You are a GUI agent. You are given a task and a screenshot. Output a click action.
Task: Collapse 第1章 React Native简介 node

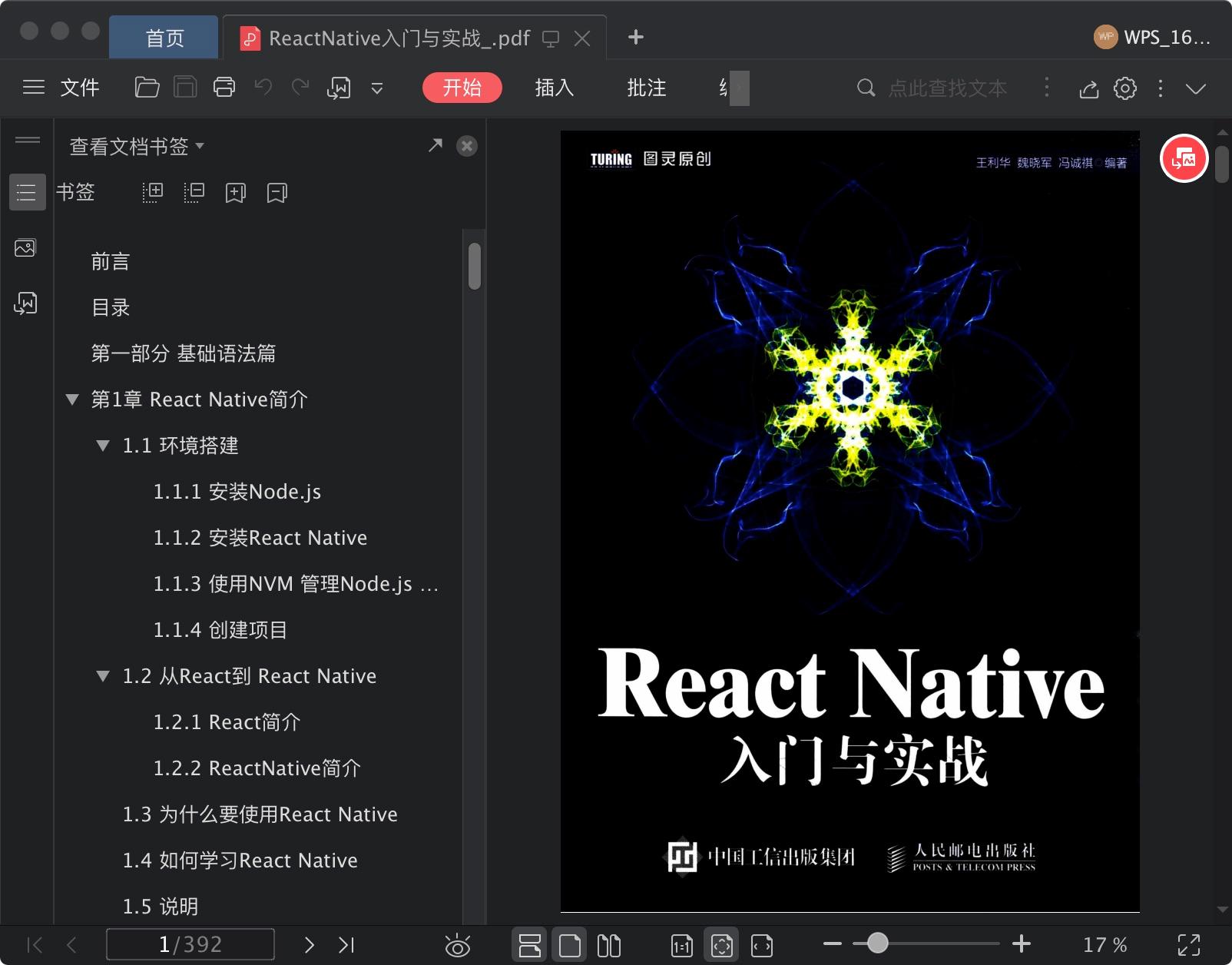coord(72,400)
